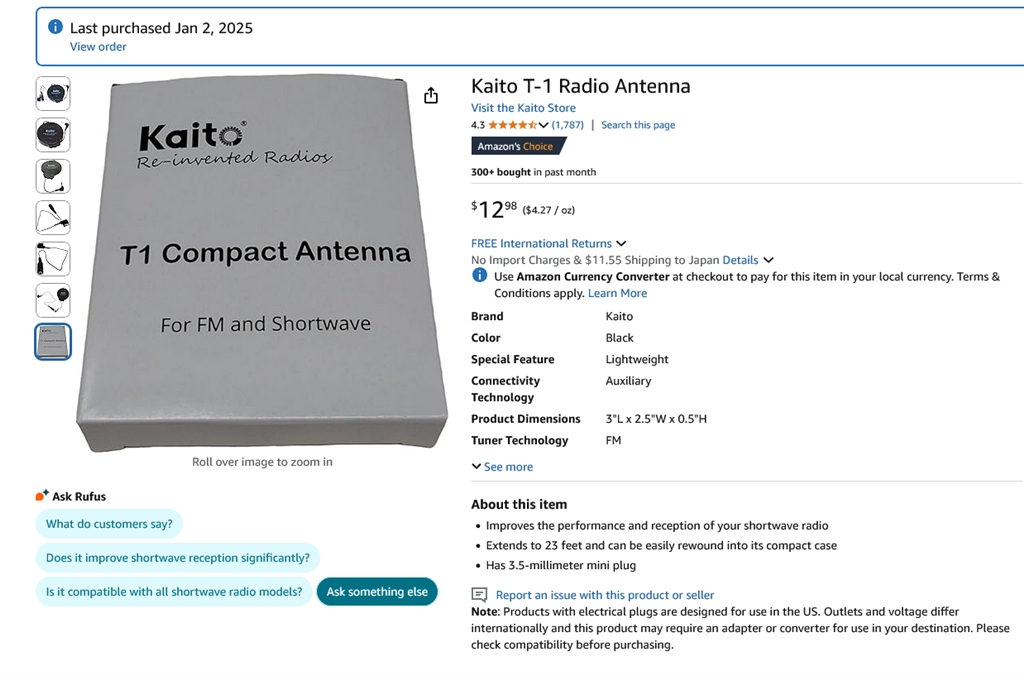
Task: Click the Rufus sparkle icon
Action: (x=42, y=495)
